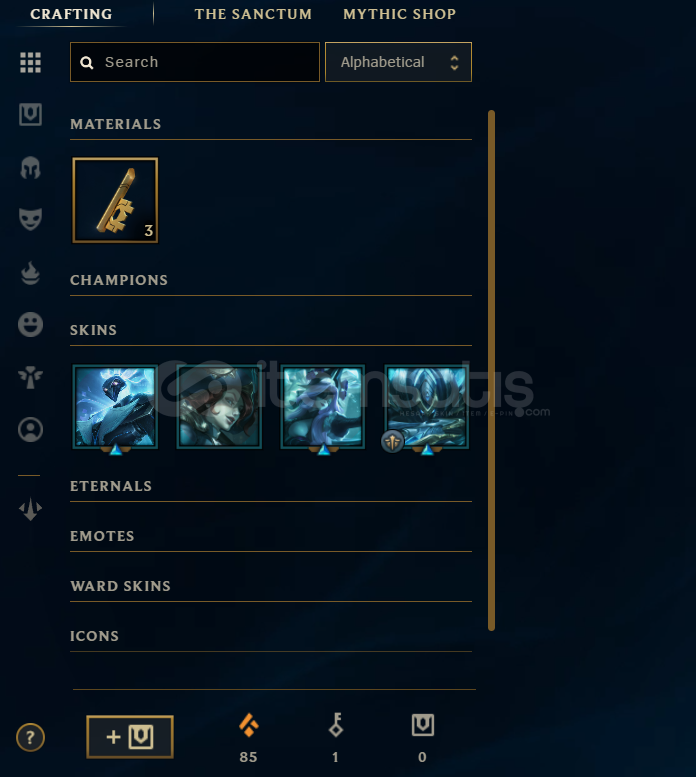Click the loot Search input field
This screenshot has width=696, height=777.
(x=195, y=62)
